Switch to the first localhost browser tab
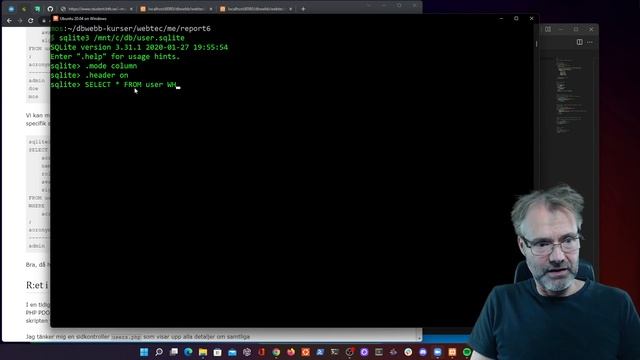The image size is (640, 360). (x=176, y=9)
